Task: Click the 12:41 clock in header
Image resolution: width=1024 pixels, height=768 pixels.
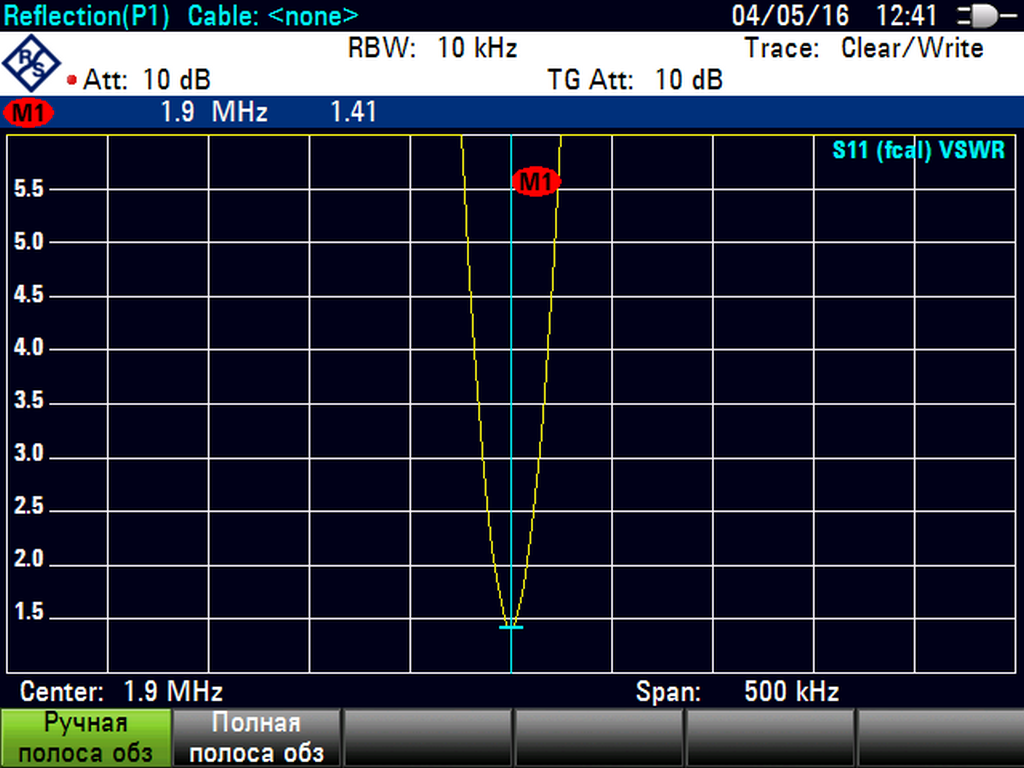Action: [906, 16]
